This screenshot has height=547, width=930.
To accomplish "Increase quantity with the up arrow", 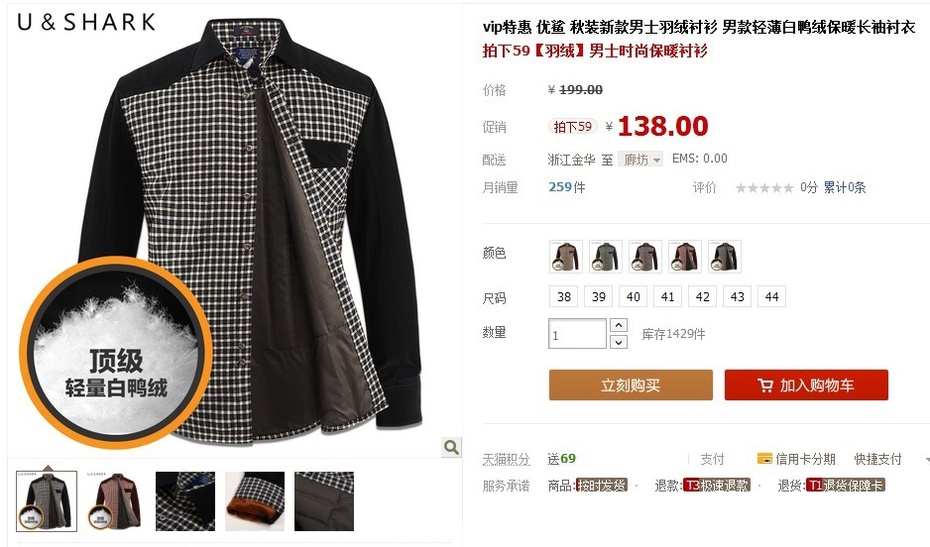I will (x=619, y=325).
